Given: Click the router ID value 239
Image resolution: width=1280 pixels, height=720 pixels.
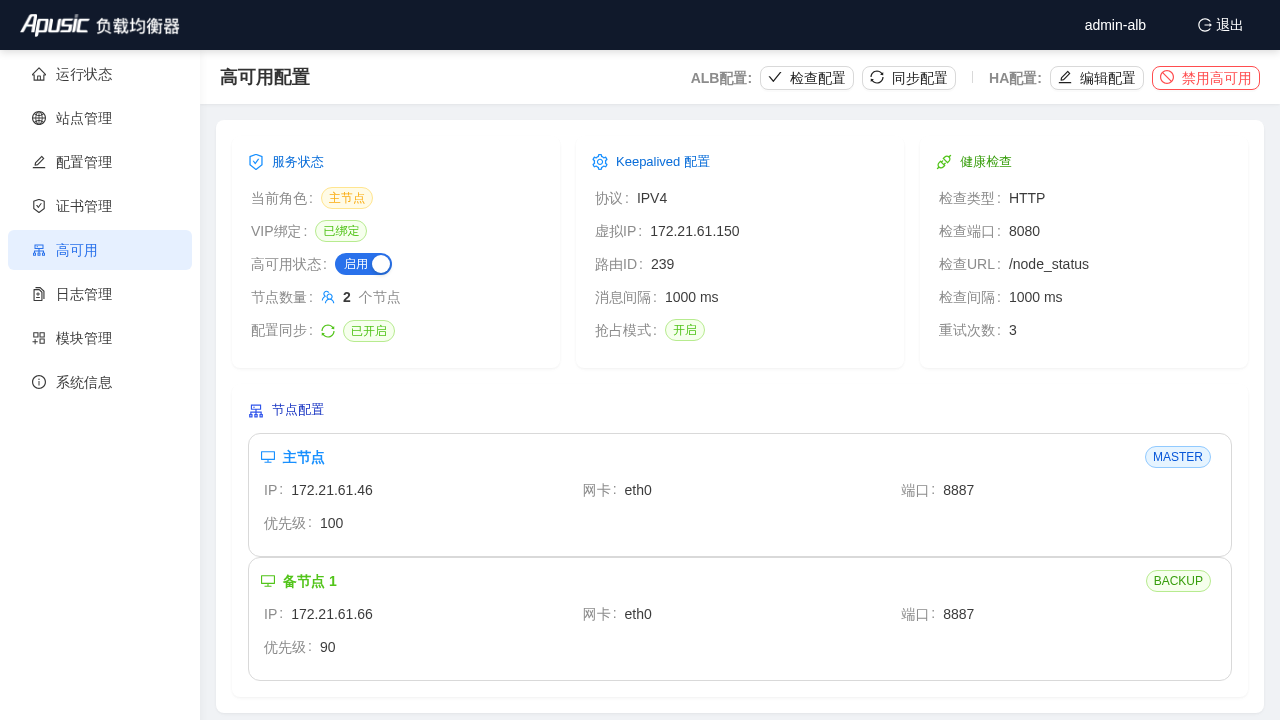Looking at the screenshot, I should [x=663, y=264].
